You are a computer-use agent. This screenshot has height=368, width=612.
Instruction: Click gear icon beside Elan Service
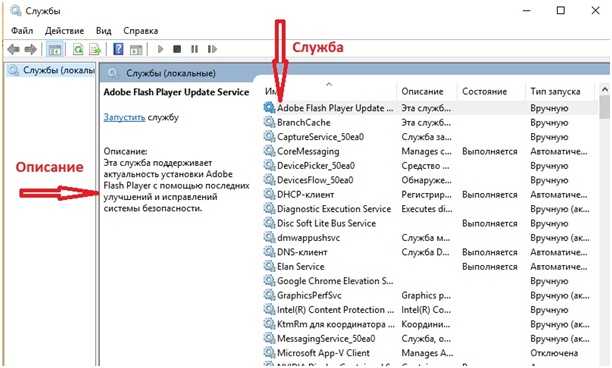tap(269, 266)
